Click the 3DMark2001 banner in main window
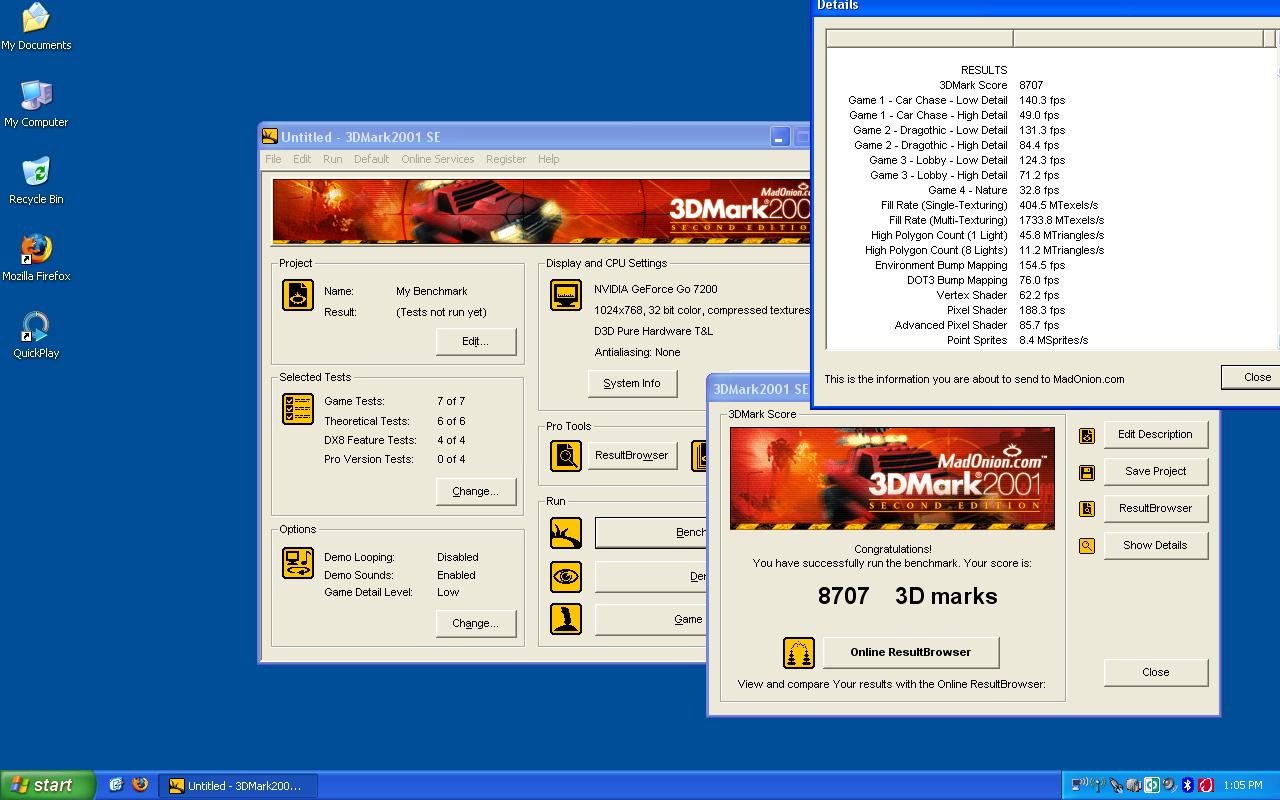The image size is (1280, 800). (x=541, y=211)
